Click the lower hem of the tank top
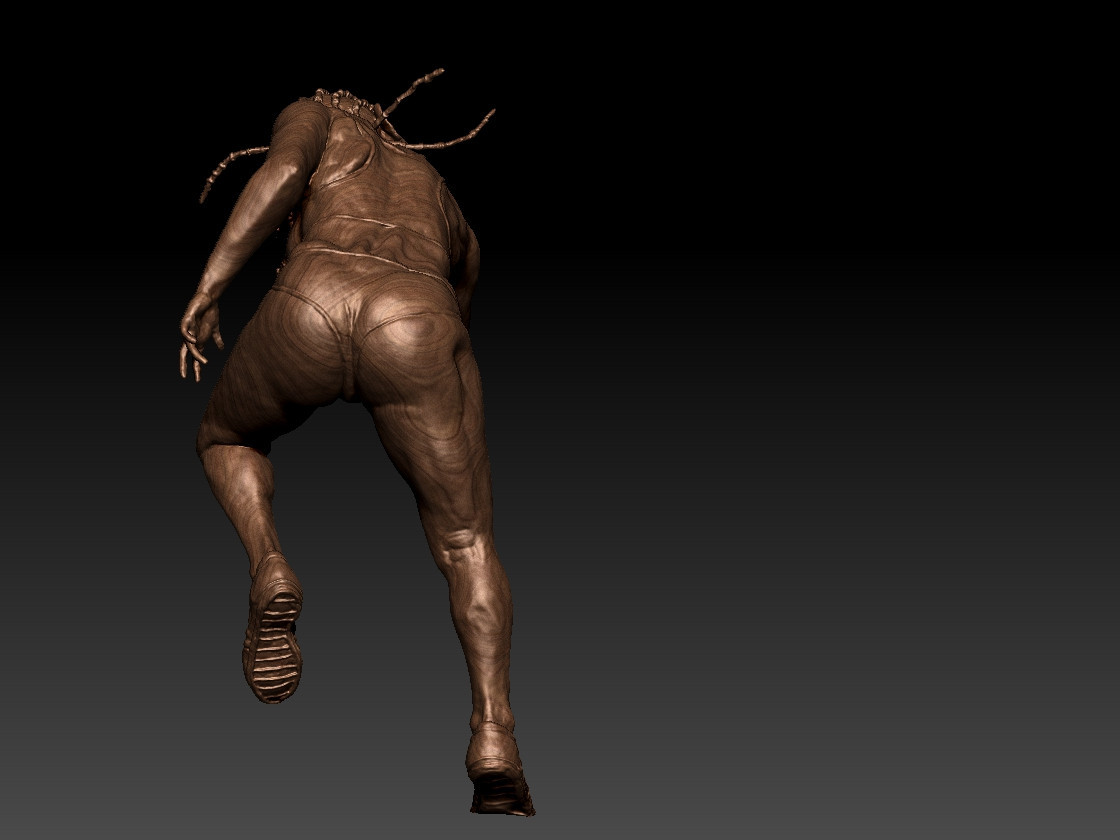1120x840 pixels. (371, 227)
